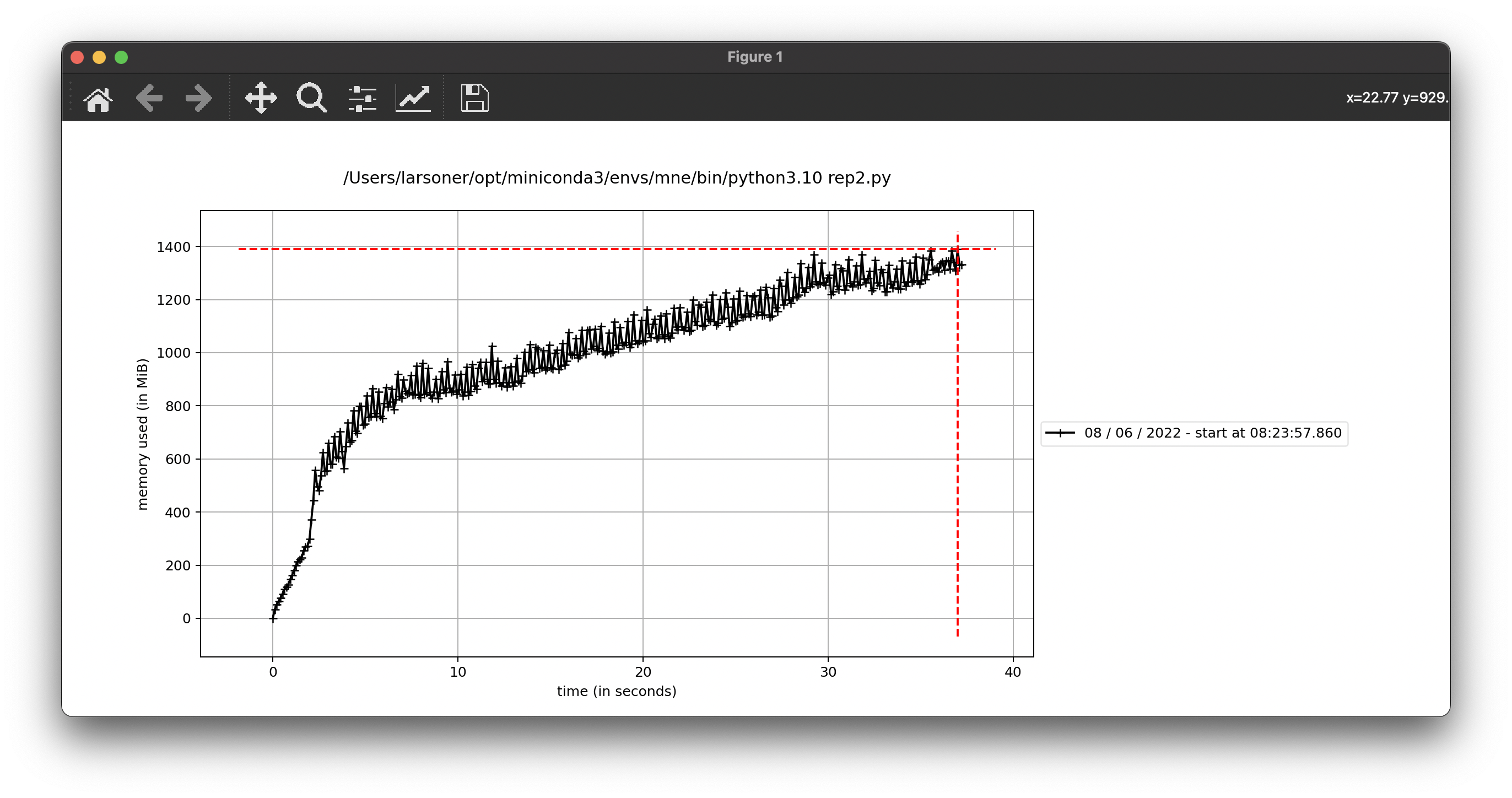Screen dimensions: 1512x798
Task: Go forward to the next view
Action: (198, 98)
